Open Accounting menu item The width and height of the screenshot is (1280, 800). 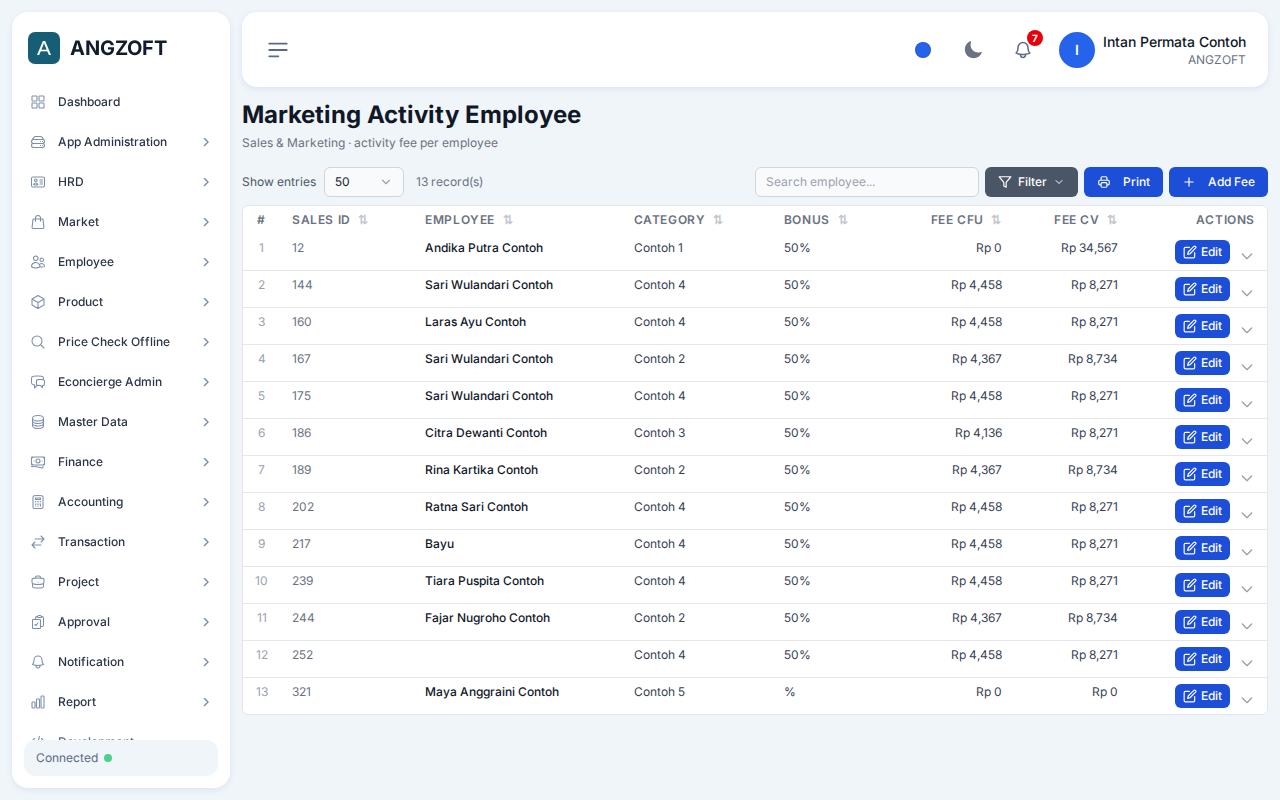(x=121, y=502)
